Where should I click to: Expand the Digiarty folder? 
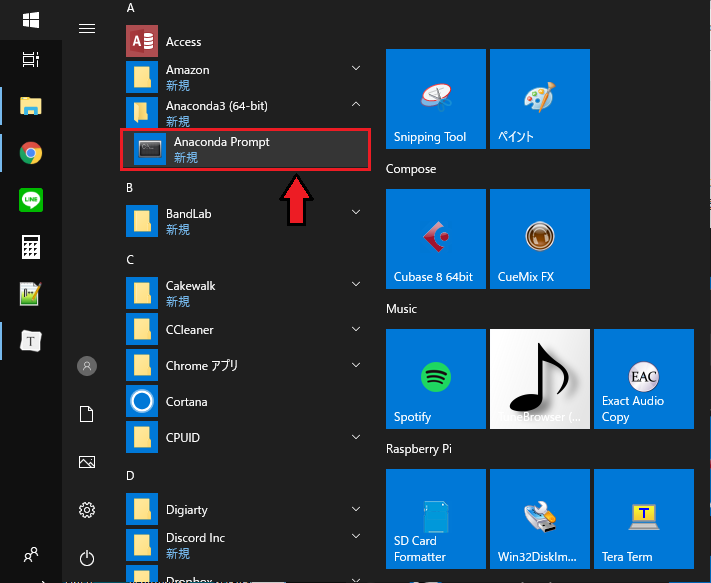356,509
